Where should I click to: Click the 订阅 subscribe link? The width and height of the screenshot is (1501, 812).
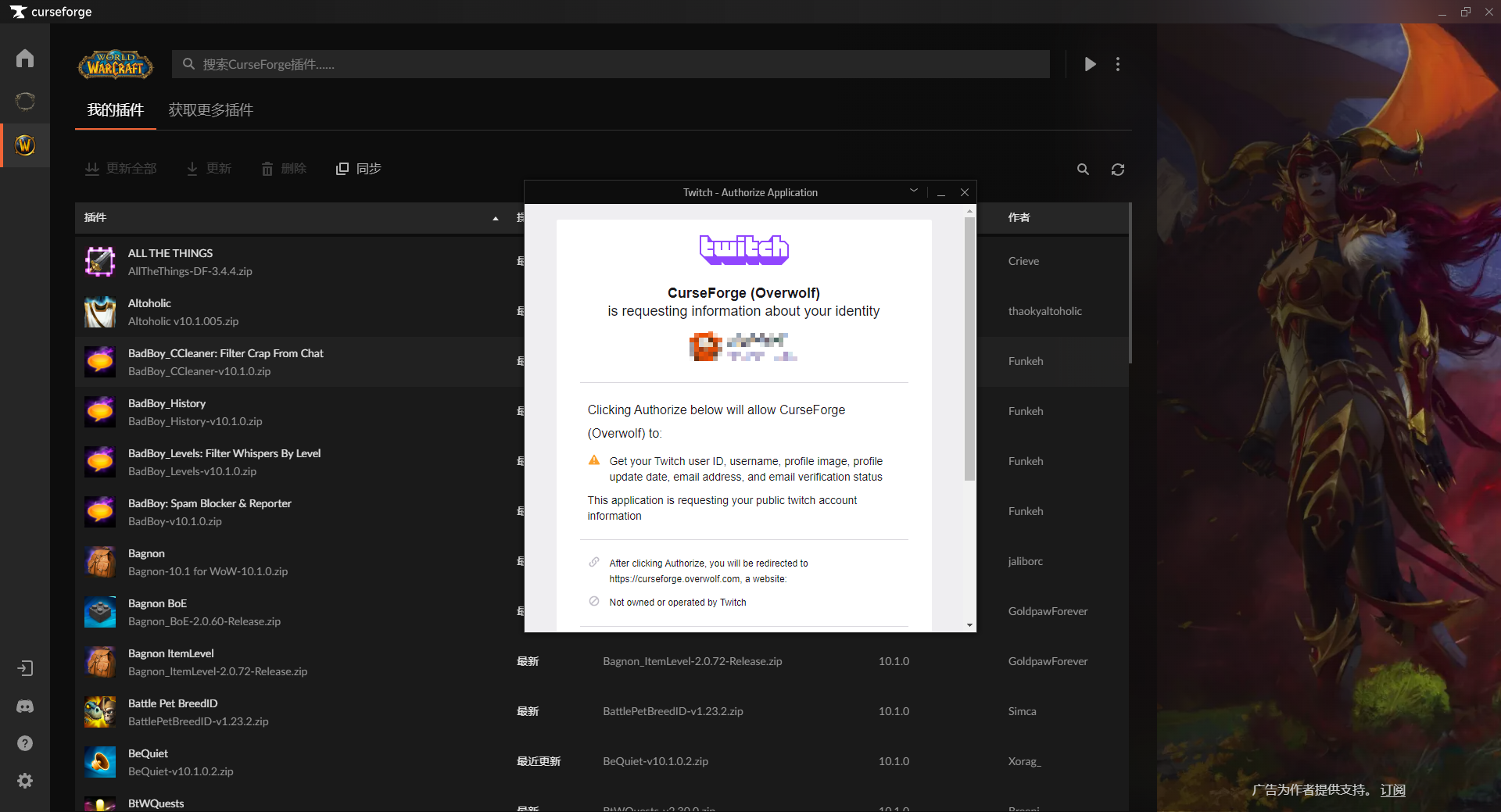point(1392,790)
